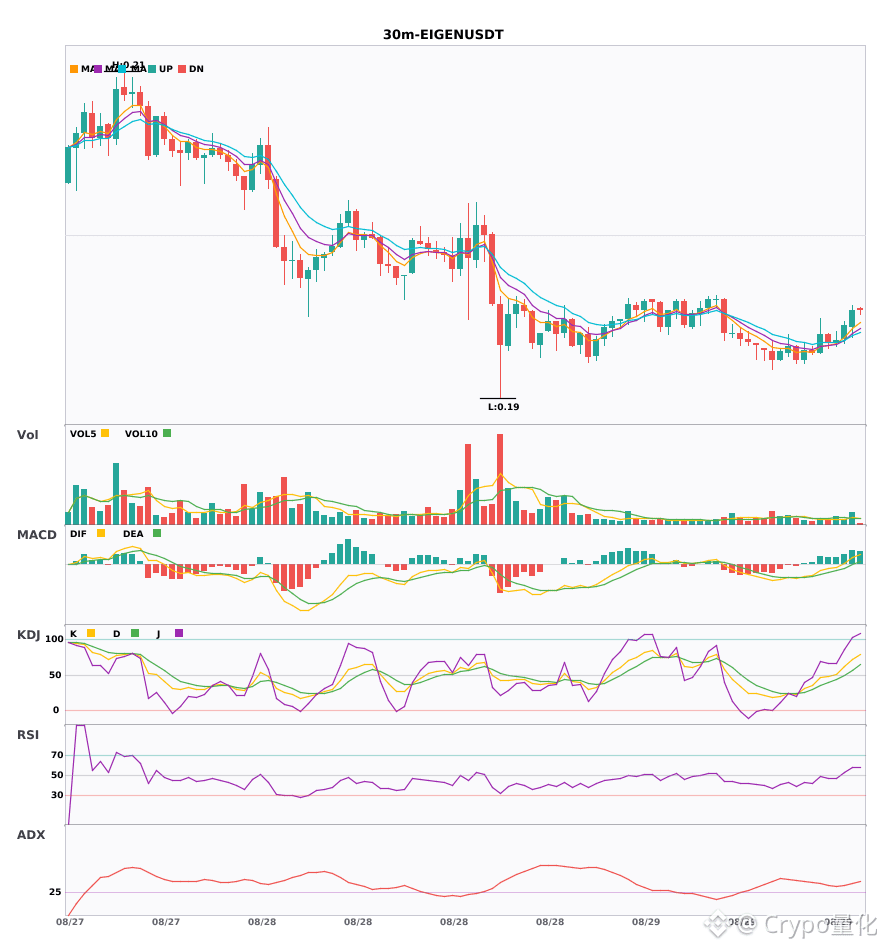Click the KDJ panel label

click(x=28, y=635)
